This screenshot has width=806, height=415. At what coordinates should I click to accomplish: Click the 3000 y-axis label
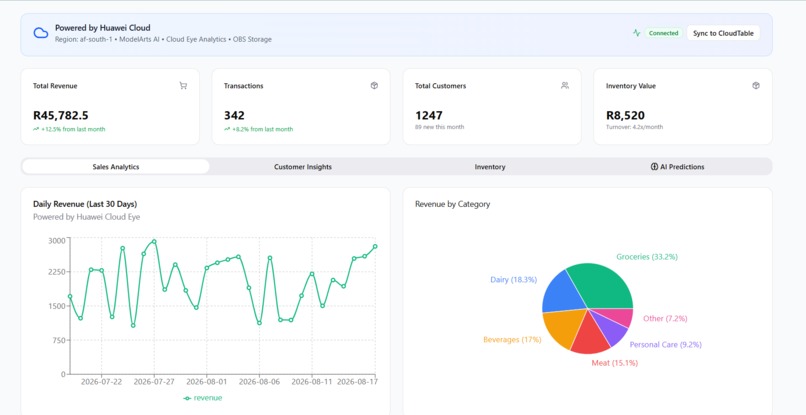pos(57,240)
